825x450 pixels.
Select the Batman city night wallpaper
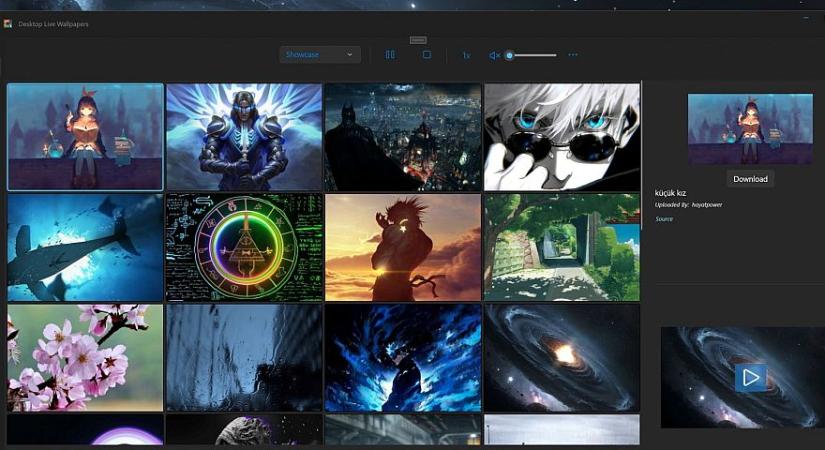coord(403,137)
